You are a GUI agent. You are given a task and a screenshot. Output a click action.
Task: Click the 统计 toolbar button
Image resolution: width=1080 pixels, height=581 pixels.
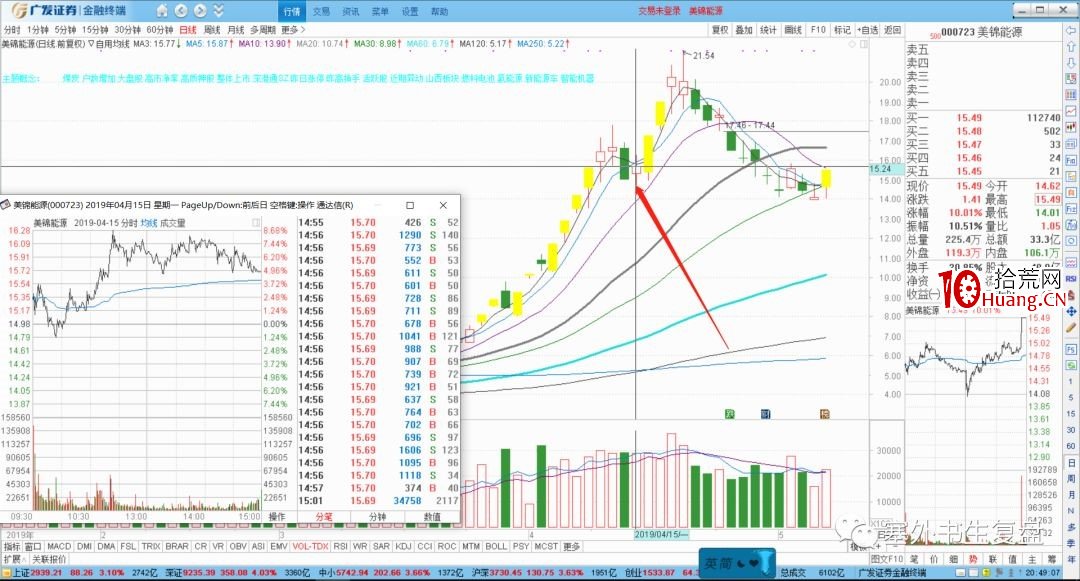(x=768, y=30)
